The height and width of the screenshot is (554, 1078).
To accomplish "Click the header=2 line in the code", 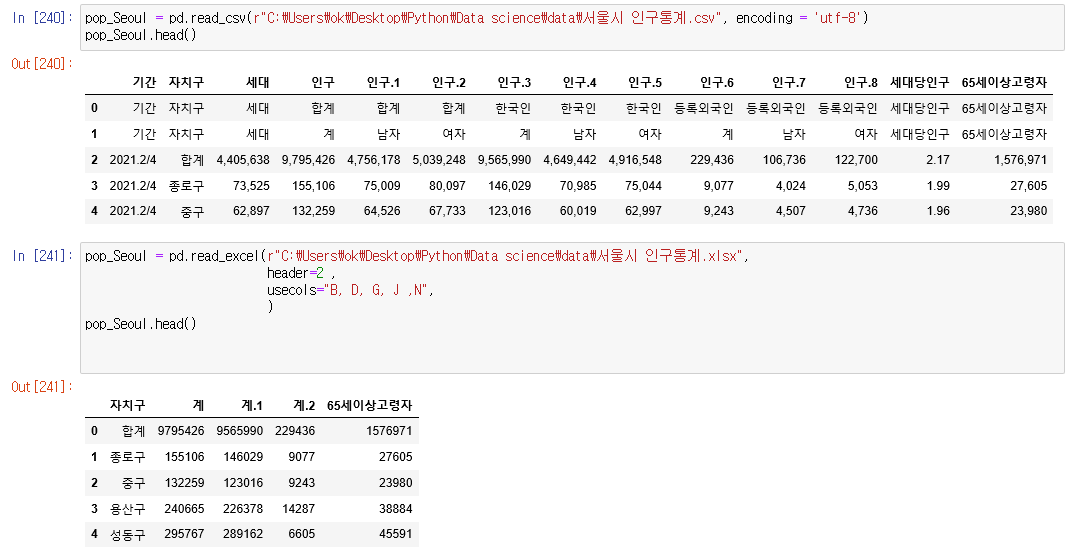I will (301, 273).
